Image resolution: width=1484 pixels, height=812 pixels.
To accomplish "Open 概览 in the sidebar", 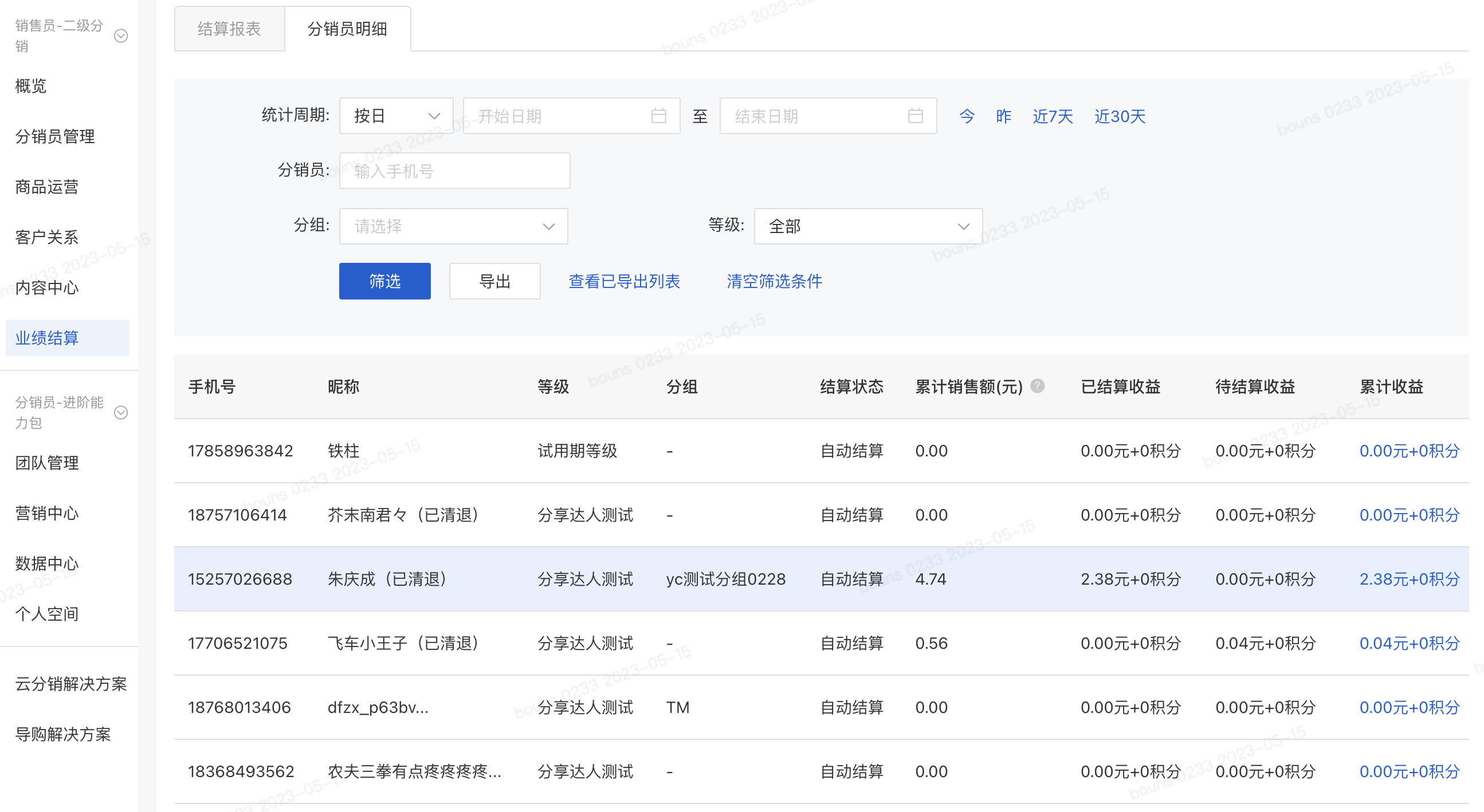I will [x=31, y=86].
